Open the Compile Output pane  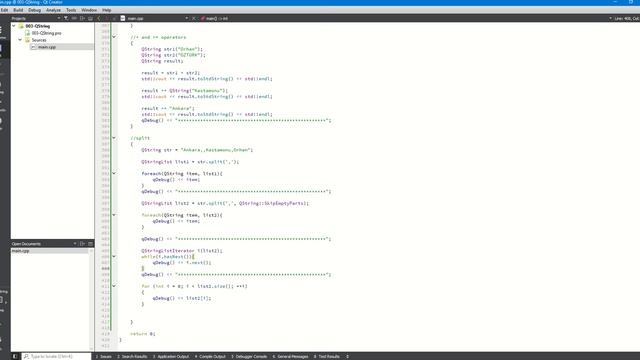coord(210,356)
